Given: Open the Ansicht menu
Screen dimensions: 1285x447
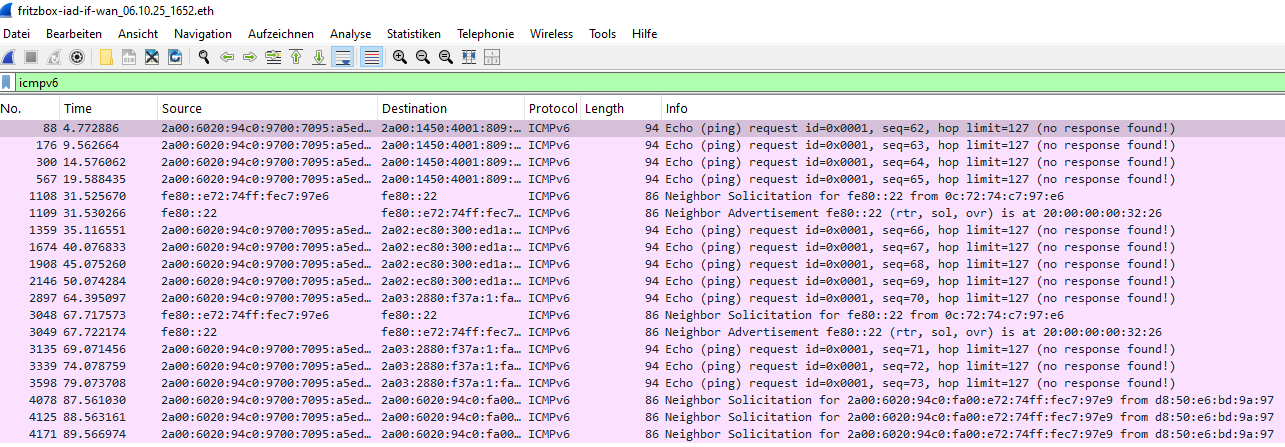Looking at the screenshot, I should pyautogui.click(x=138, y=34).
